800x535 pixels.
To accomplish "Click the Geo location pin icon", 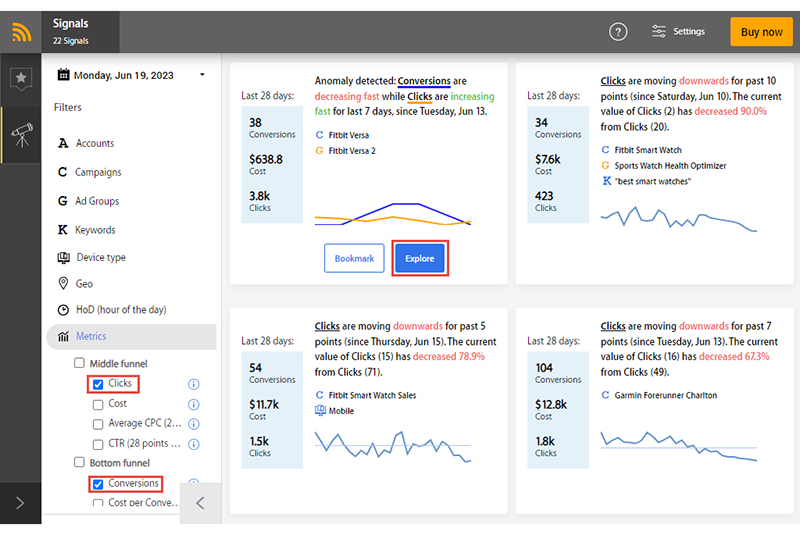I will 63,284.
